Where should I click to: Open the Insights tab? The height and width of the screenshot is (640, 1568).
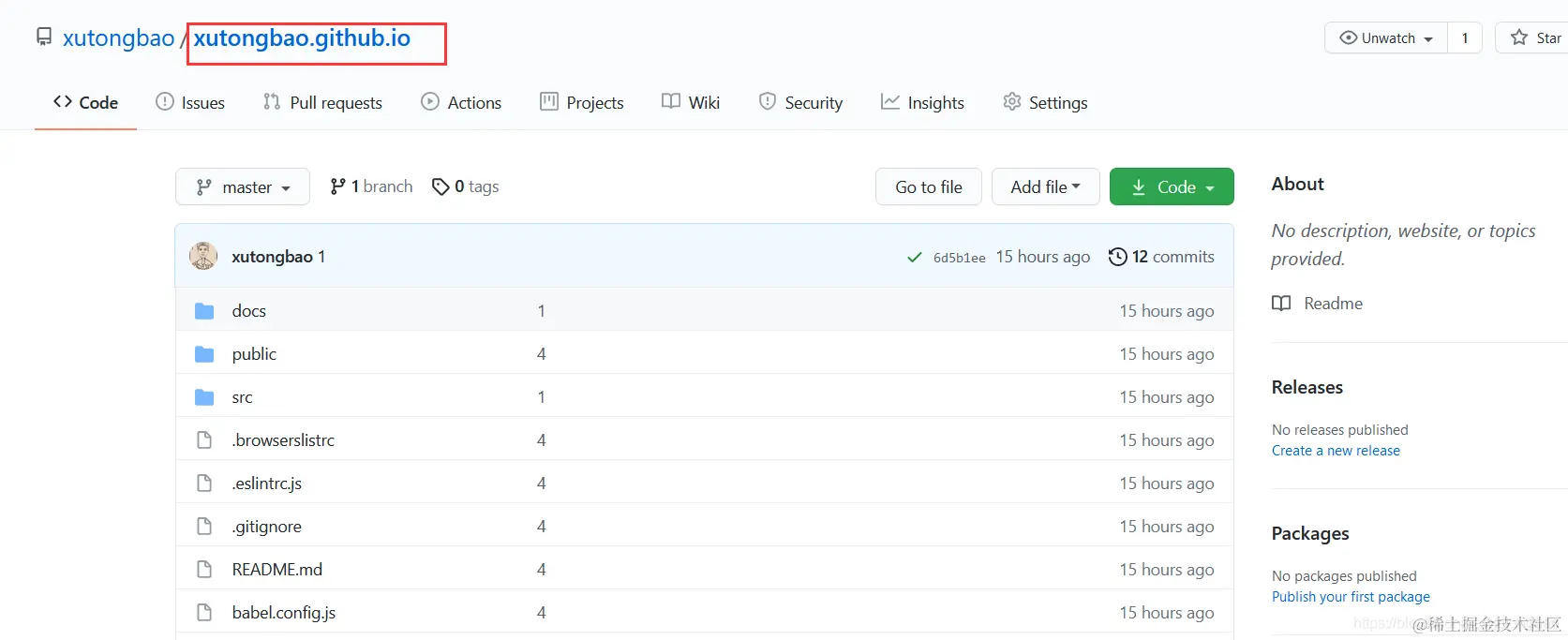coord(922,102)
